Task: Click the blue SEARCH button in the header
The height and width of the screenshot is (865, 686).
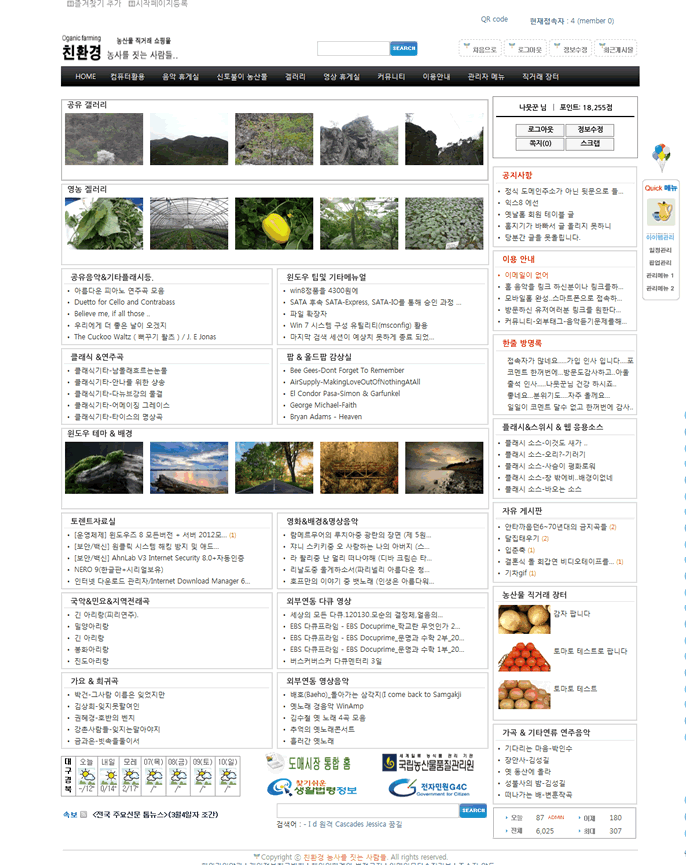Action: pos(404,48)
